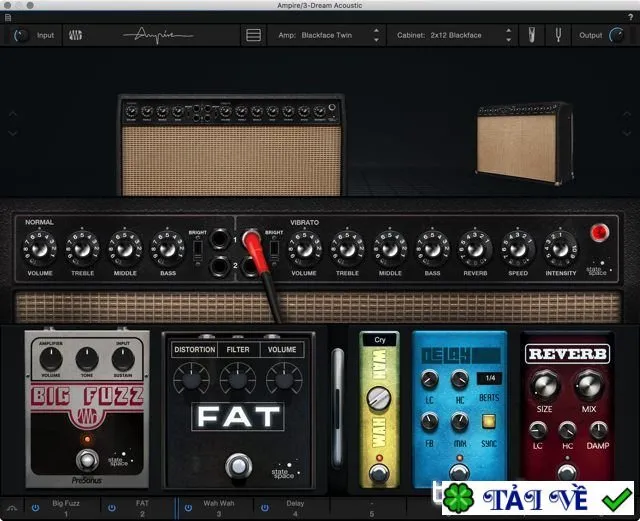Click the Reverb Mix knob
This screenshot has height=521, width=640.
pyautogui.click(x=589, y=385)
